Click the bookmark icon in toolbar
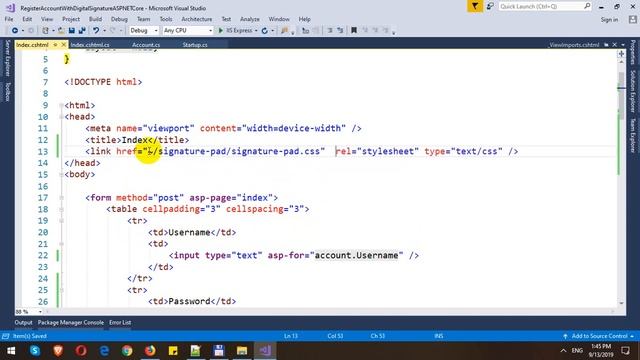This screenshot has height=360, width=640. point(354,31)
